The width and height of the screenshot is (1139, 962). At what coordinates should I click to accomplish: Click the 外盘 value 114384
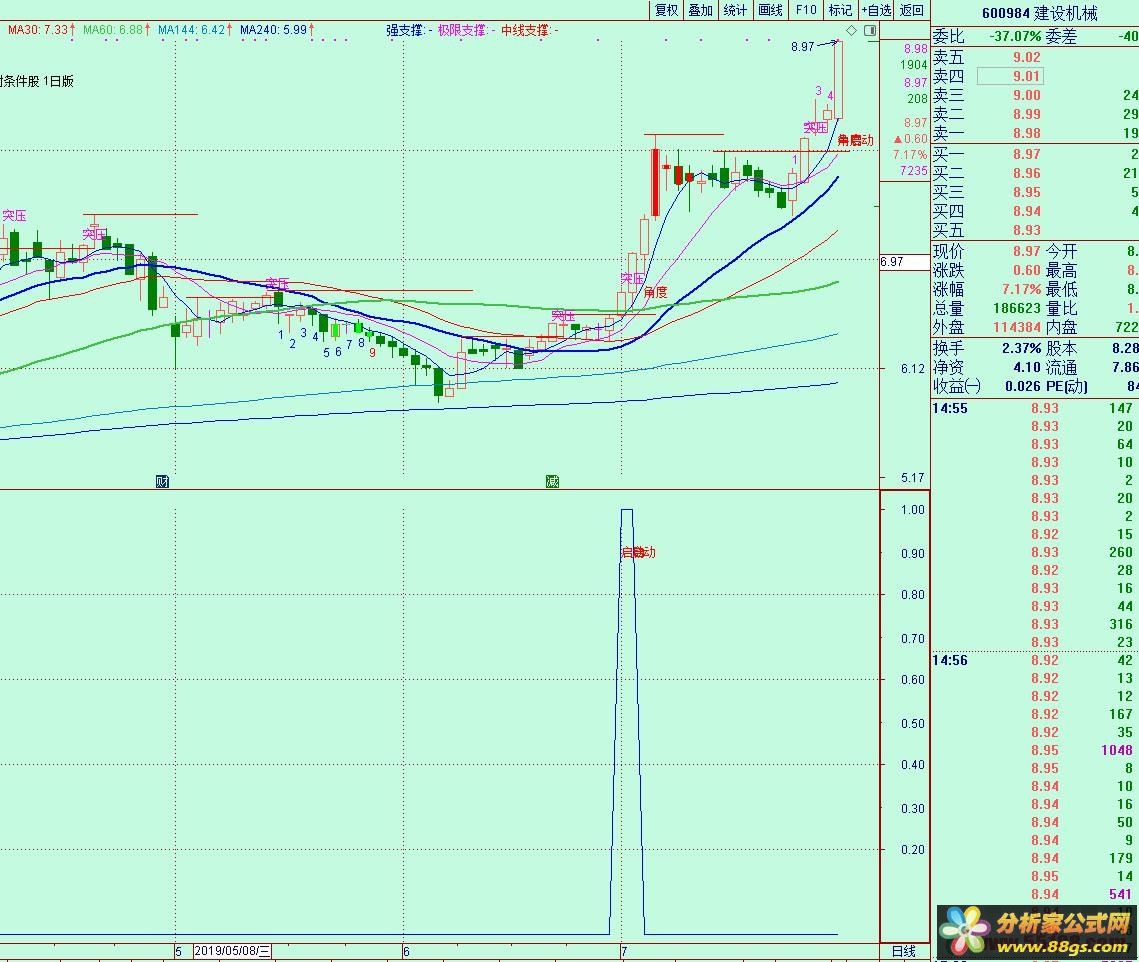(x=1017, y=327)
